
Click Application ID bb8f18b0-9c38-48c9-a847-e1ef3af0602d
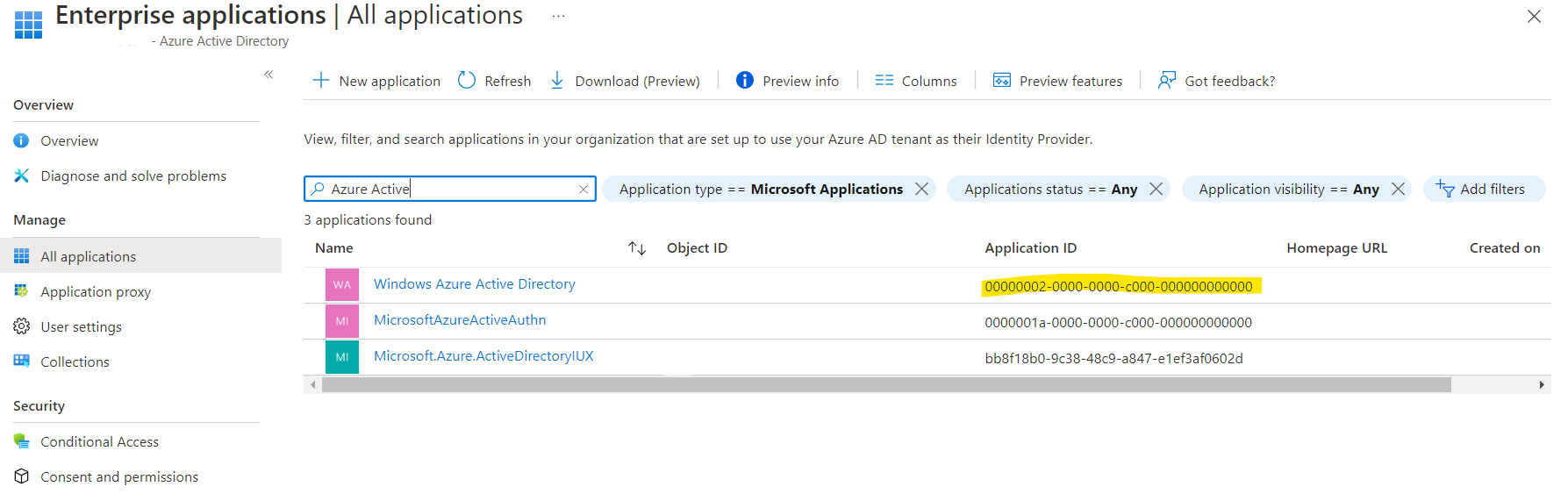point(1113,359)
